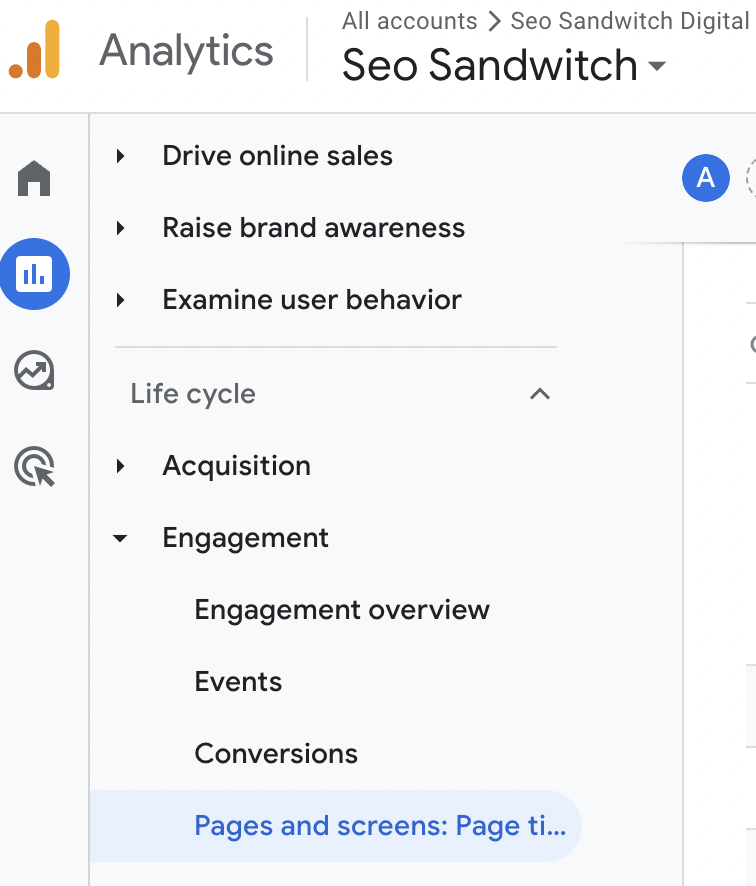Expand the Examine user behavior arrow
The image size is (756, 886).
tap(121, 300)
